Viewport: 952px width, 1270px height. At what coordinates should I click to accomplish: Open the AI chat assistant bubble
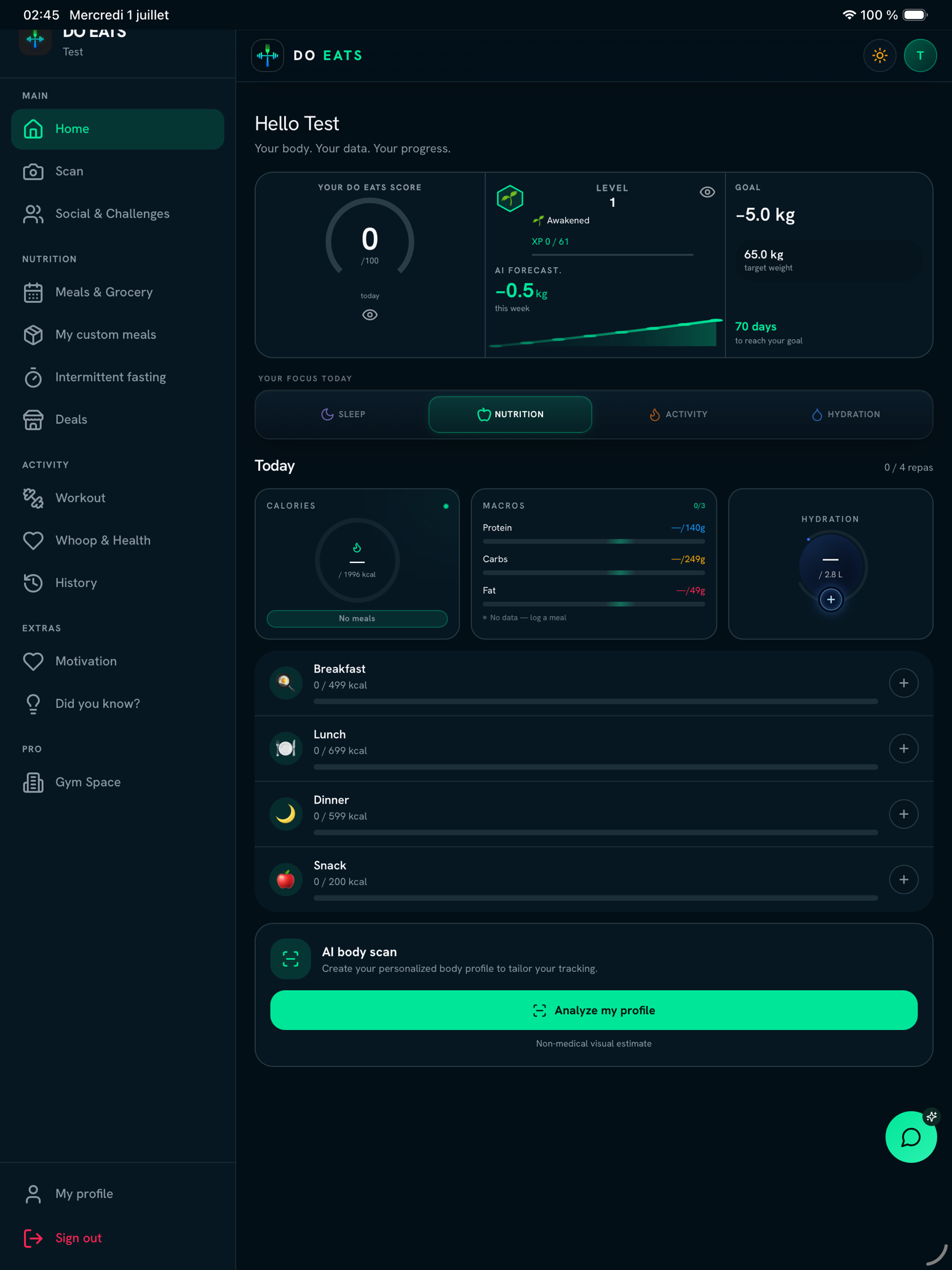[911, 1137]
